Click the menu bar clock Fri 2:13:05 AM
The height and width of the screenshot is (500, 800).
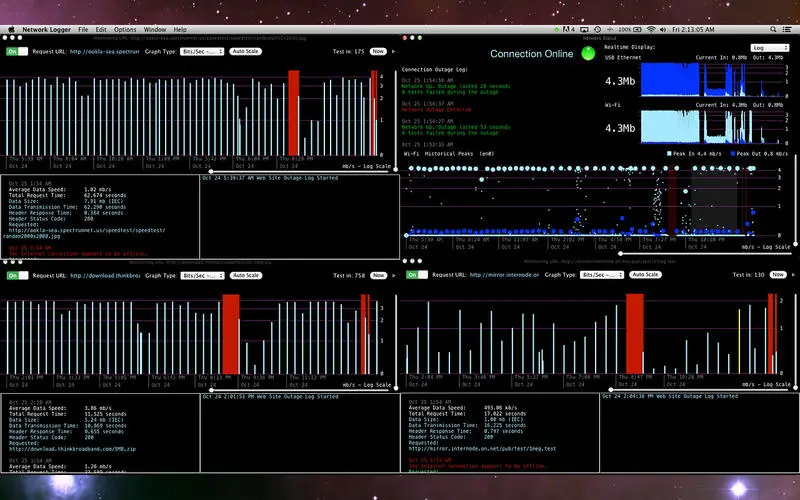[x=693, y=30]
